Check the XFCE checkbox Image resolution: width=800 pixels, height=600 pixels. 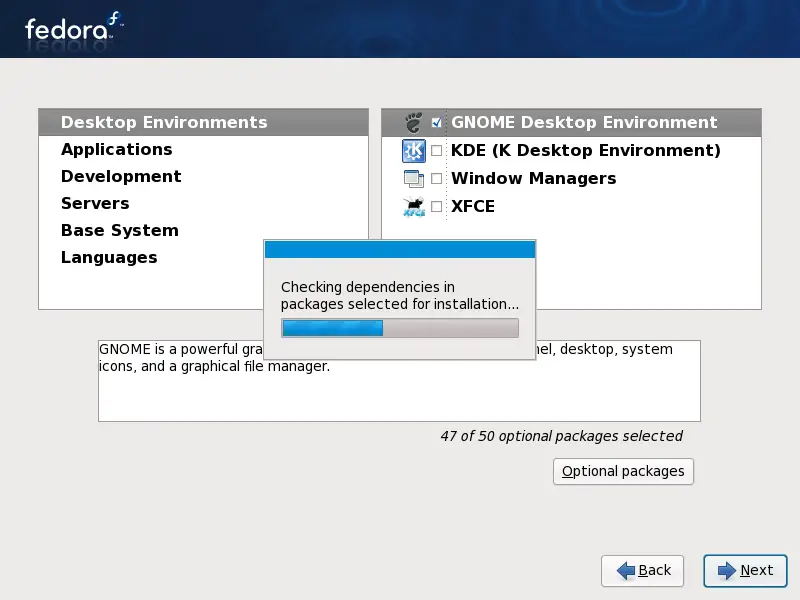[x=436, y=206]
